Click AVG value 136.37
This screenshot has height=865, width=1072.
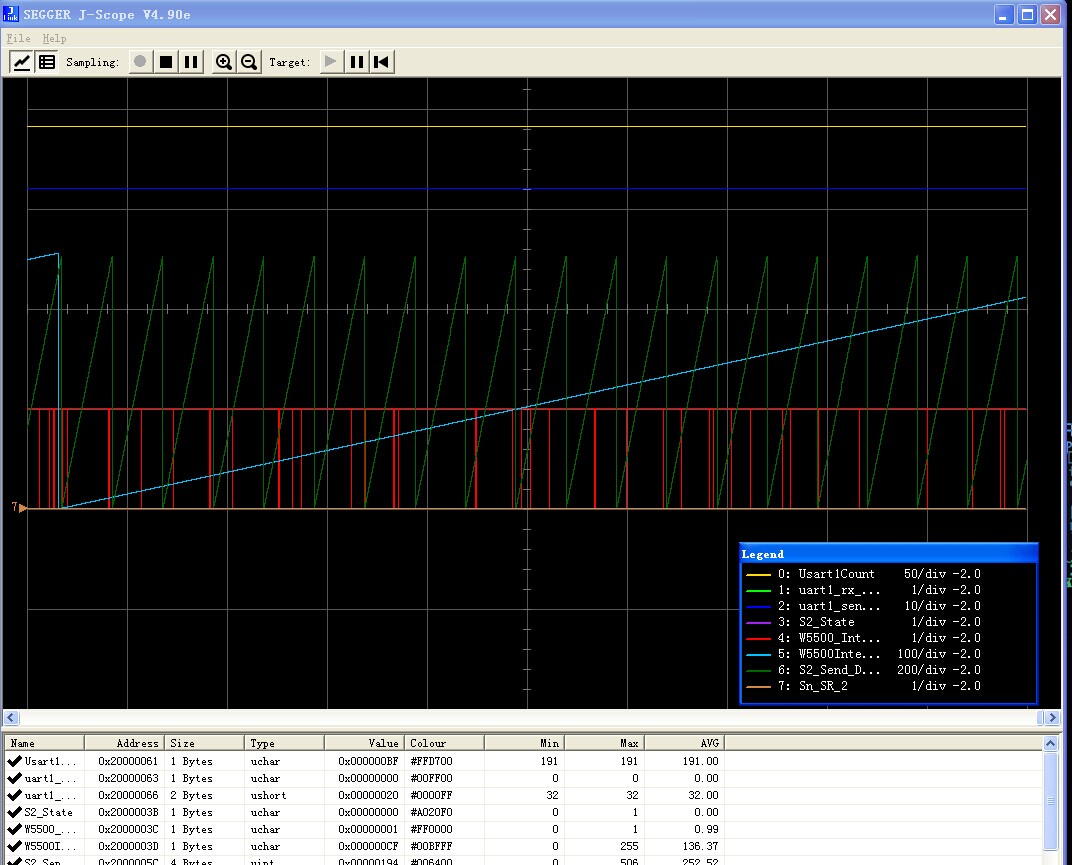pos(700,847)
